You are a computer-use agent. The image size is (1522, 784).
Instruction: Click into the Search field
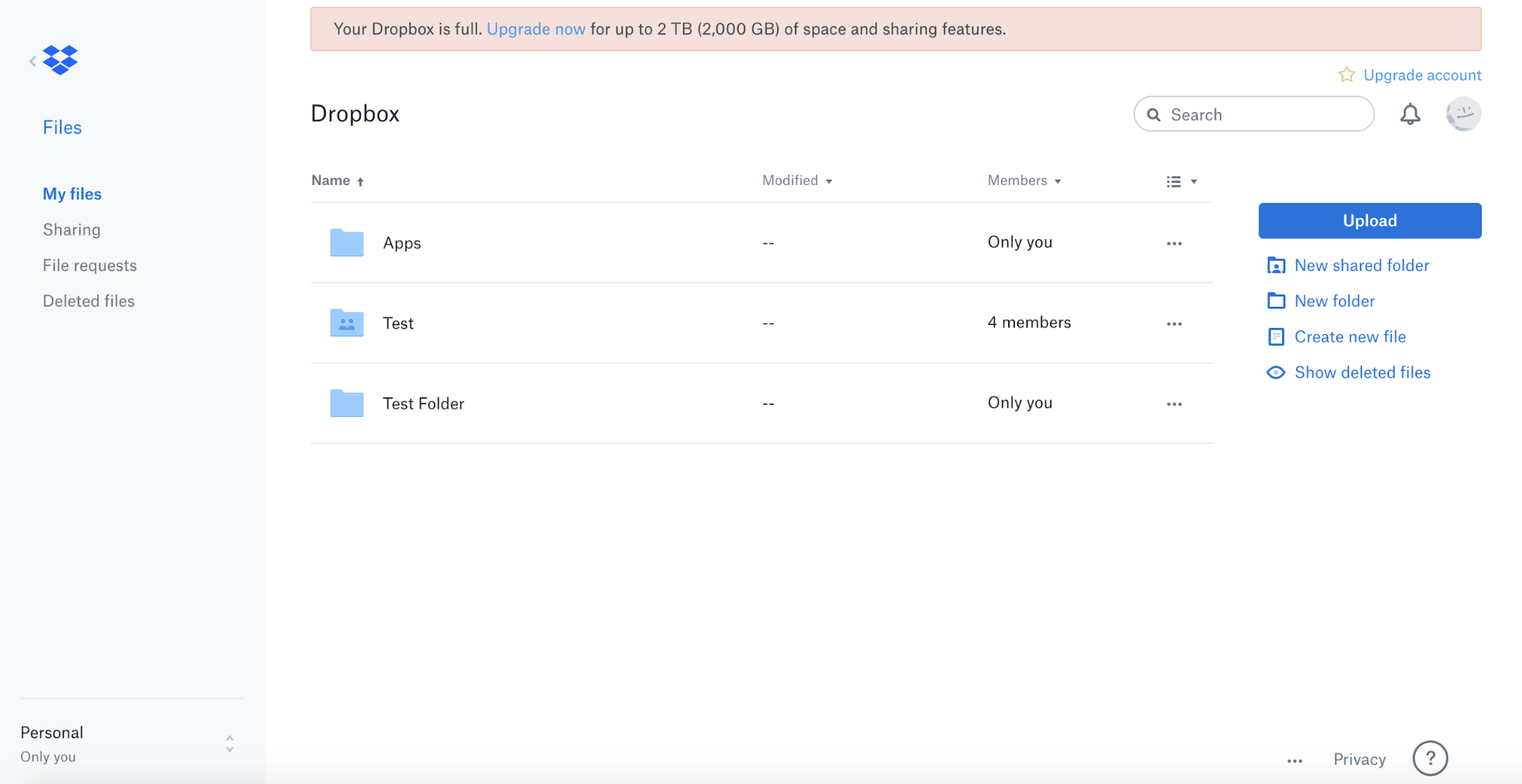click(1264, 114)
